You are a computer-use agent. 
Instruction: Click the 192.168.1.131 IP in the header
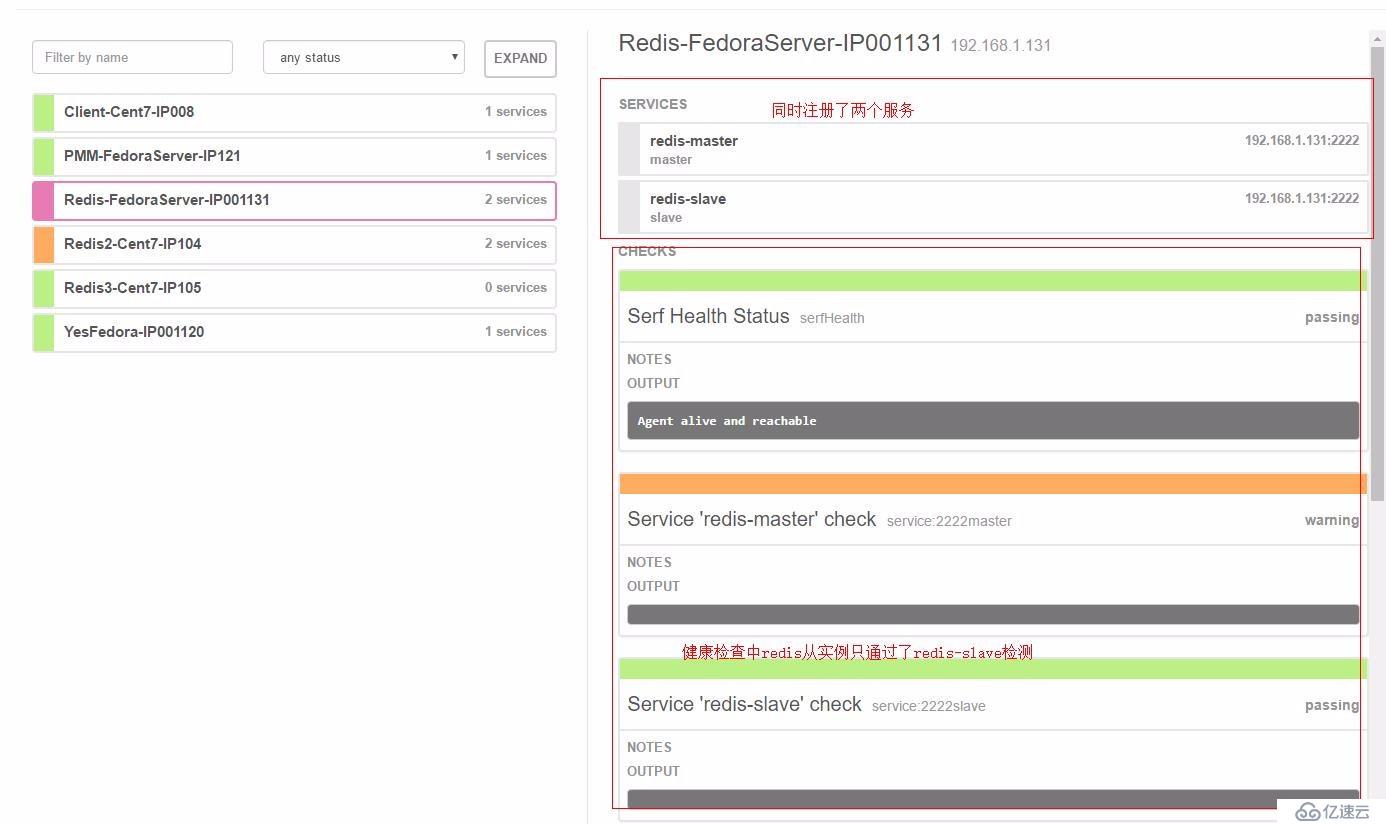click(1000, 45)
